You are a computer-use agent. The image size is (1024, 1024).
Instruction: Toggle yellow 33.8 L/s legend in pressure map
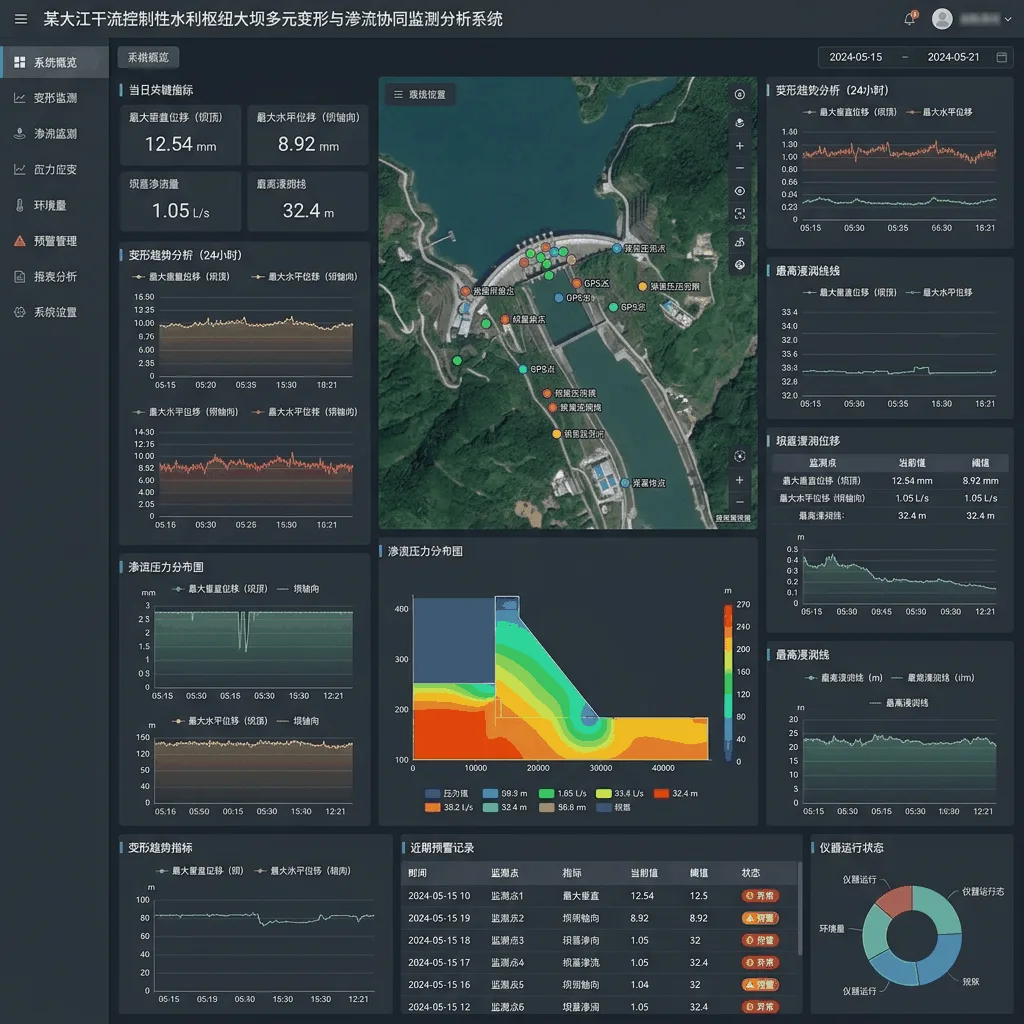620,793
